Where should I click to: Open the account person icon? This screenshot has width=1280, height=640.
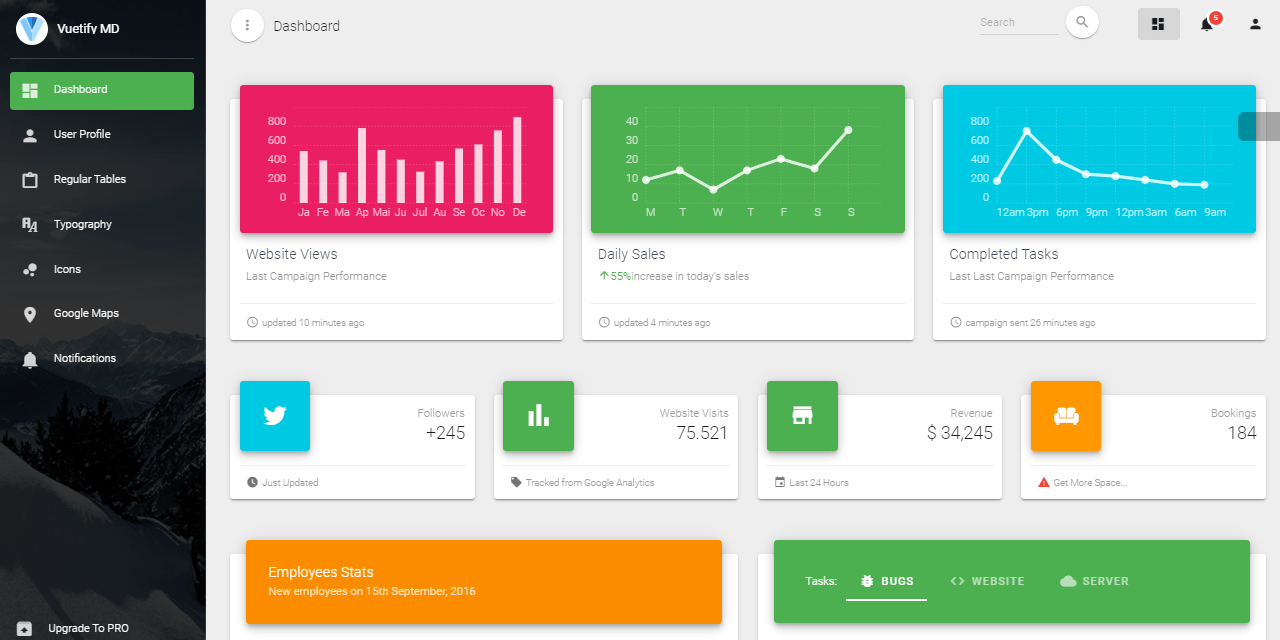(x=1254, y=24)
